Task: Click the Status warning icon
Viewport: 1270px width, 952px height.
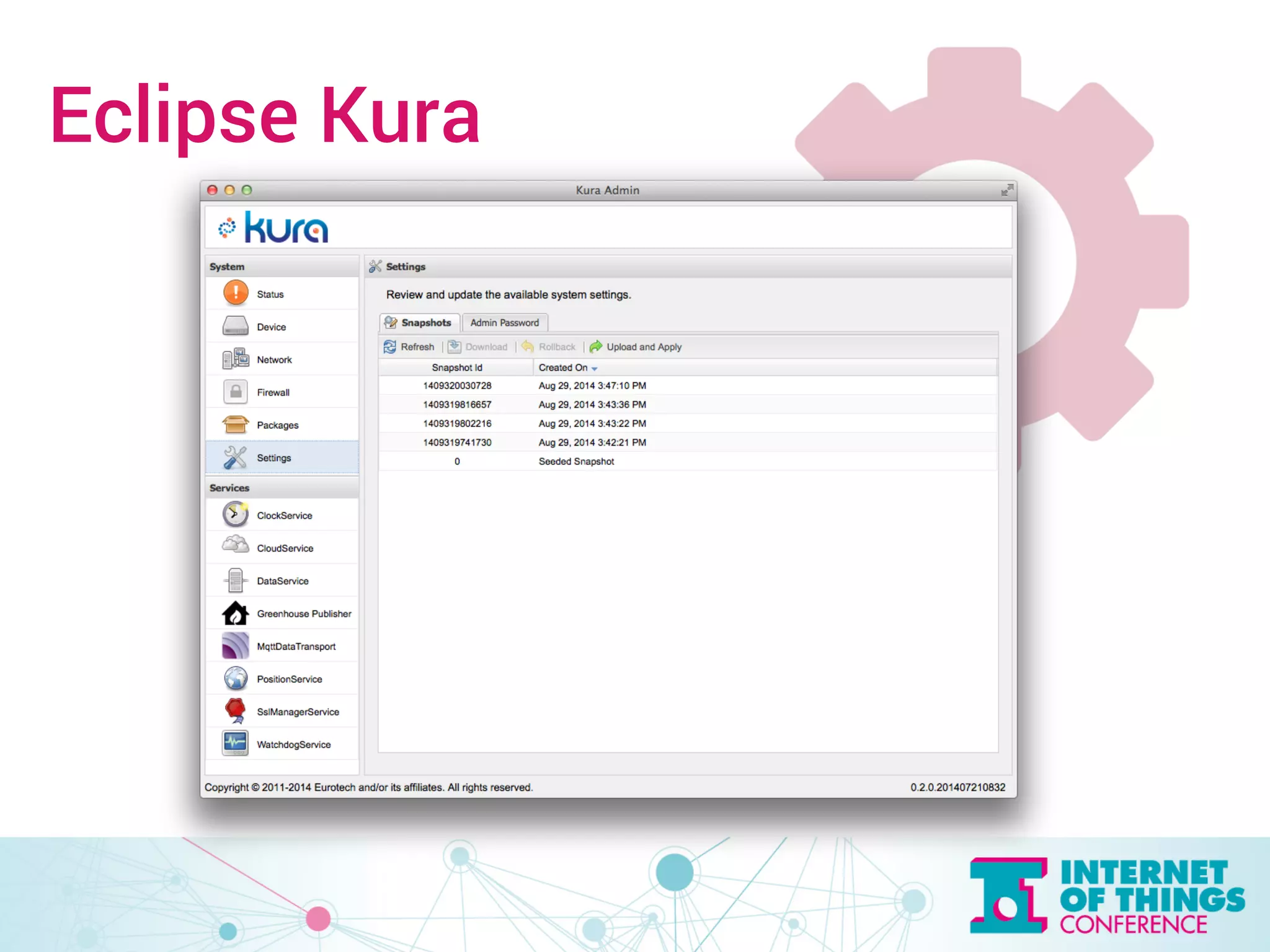Action: pyautogui.click(x=236, y=293)
